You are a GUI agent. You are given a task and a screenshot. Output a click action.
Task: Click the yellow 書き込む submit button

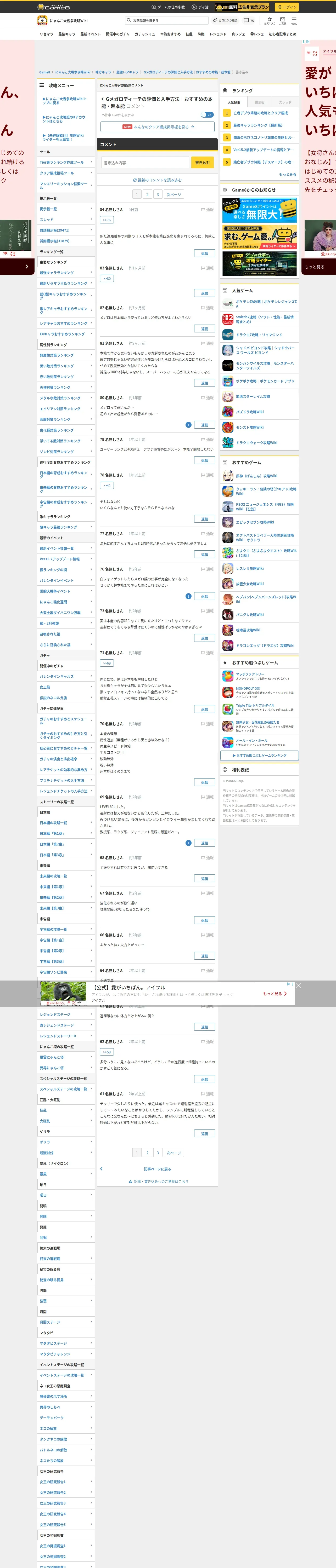coord(203,163)
